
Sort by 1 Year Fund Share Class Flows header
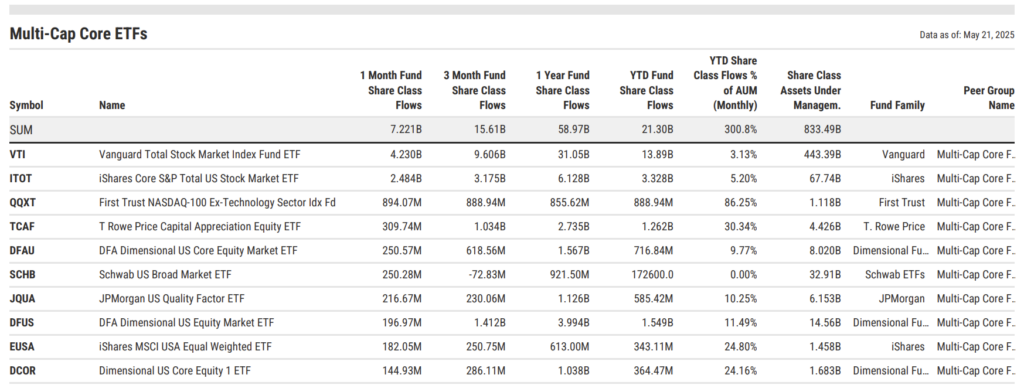click(x=562, y=90)
